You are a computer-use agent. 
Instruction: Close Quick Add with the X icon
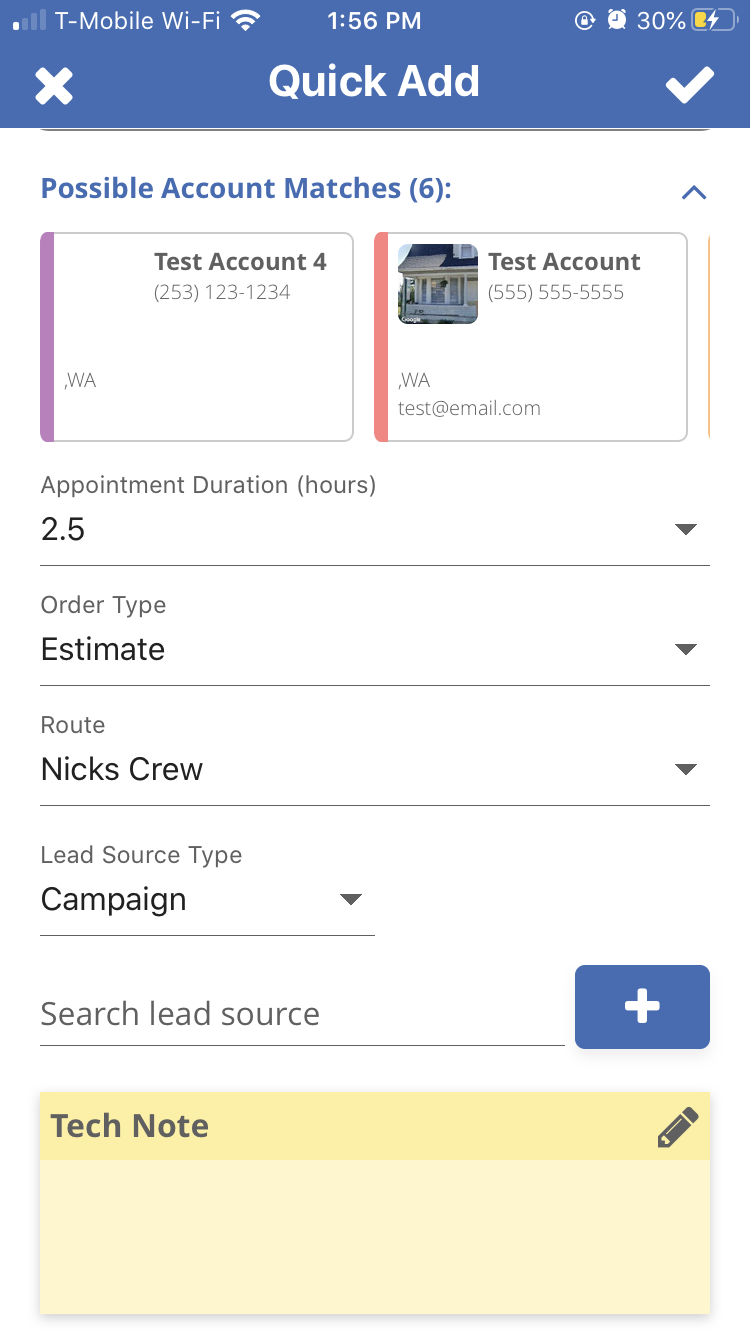click(x=54, y=85)
